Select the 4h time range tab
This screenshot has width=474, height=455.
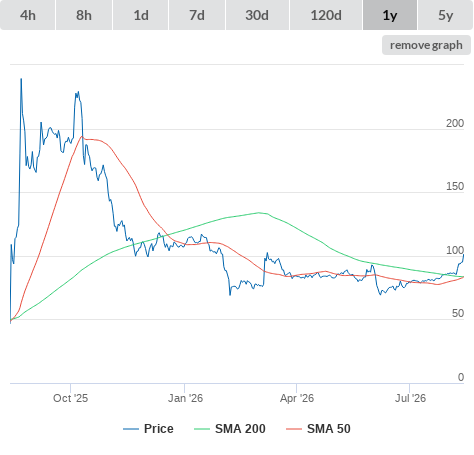point(28,15)
